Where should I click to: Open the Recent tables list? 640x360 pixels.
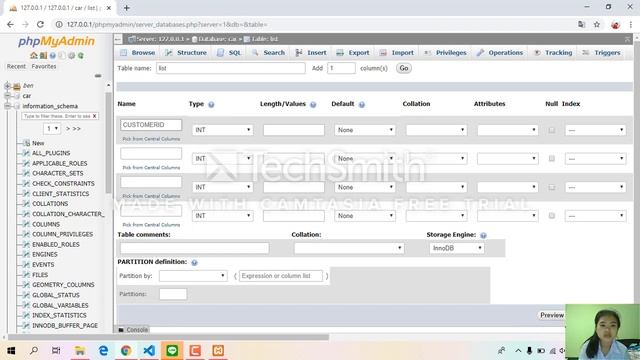(16, 66)
